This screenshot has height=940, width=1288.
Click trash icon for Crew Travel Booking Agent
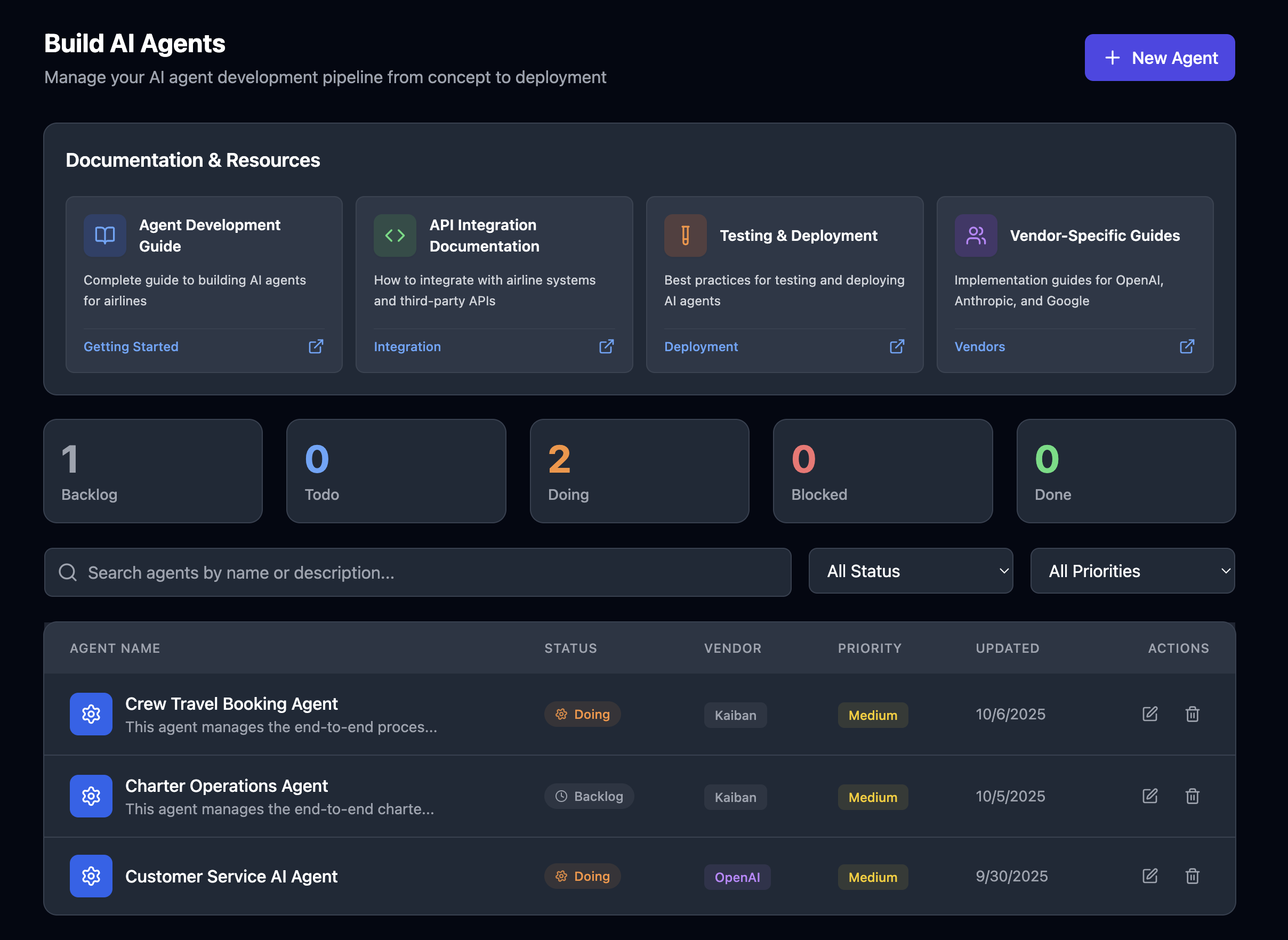coord(1192,714)
